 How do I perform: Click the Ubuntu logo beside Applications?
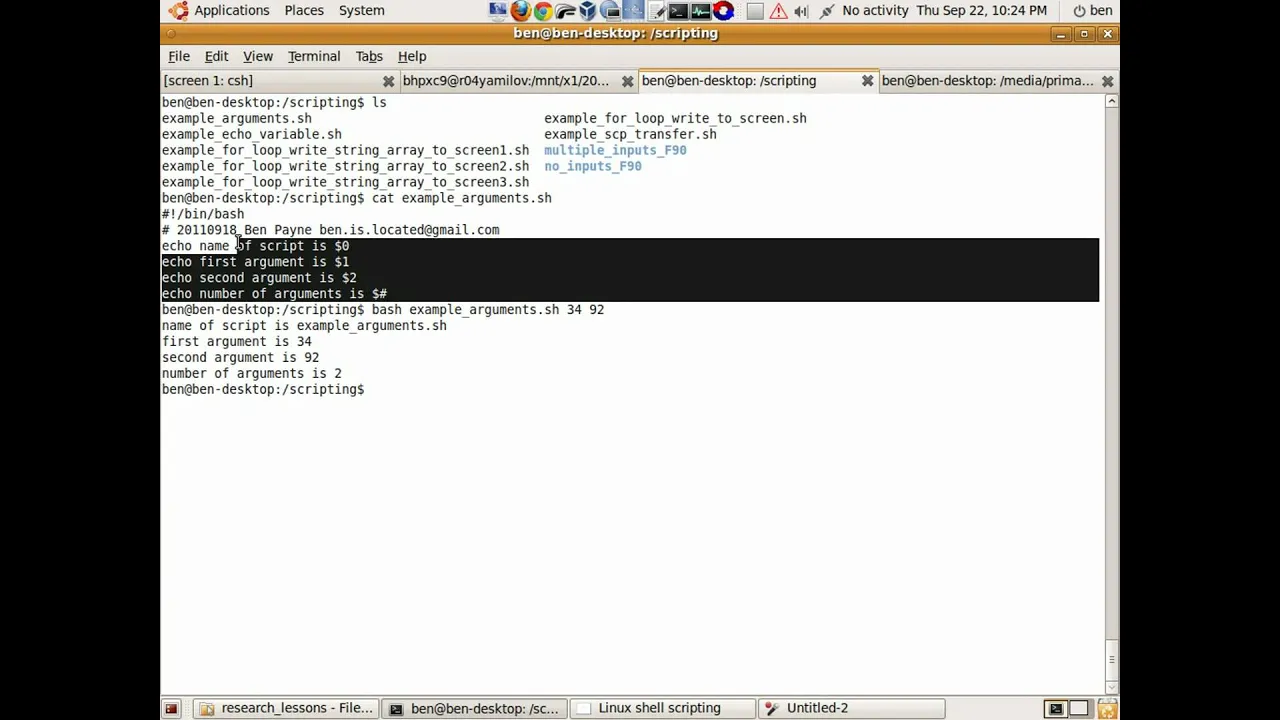(x=178, y=11)
